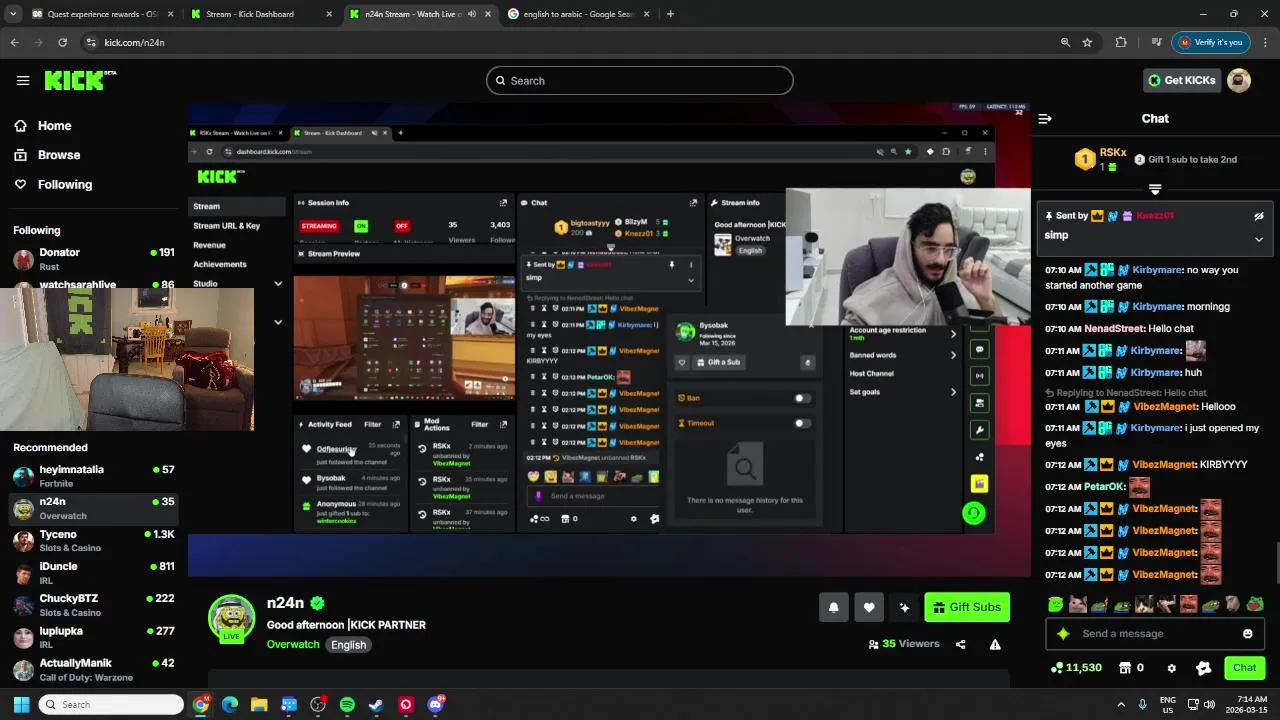The image size is (1280, 720).
Task: Click the KICK beta logo
Action: click(80, 80)
